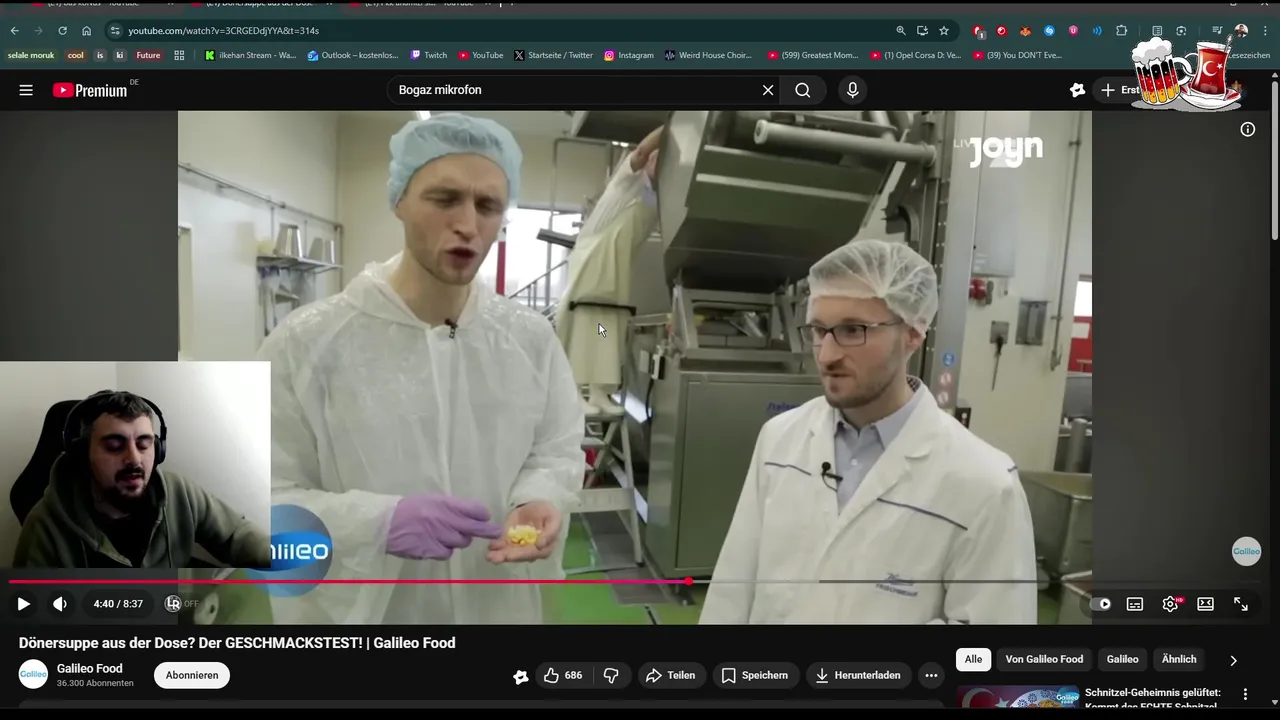Open the player settings gear

point(1170,604)
